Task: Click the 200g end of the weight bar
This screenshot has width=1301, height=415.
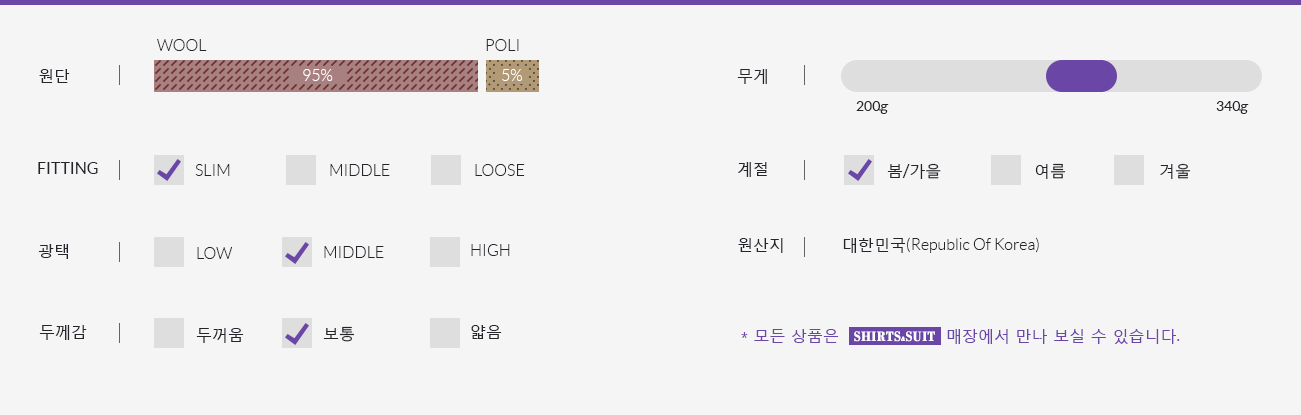Action: coord(860,76)
